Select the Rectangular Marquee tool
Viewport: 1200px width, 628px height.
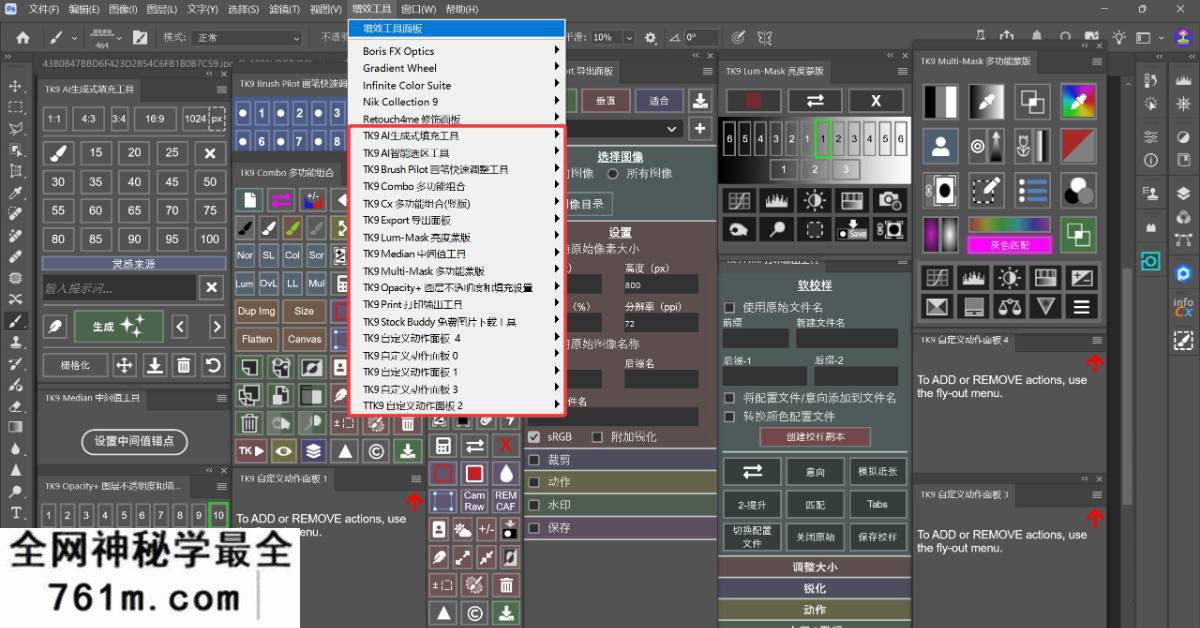tap(15, 107)
